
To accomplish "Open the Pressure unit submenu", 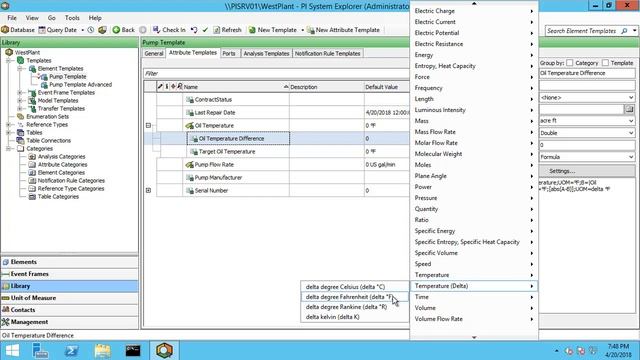I will pos(474,198).
